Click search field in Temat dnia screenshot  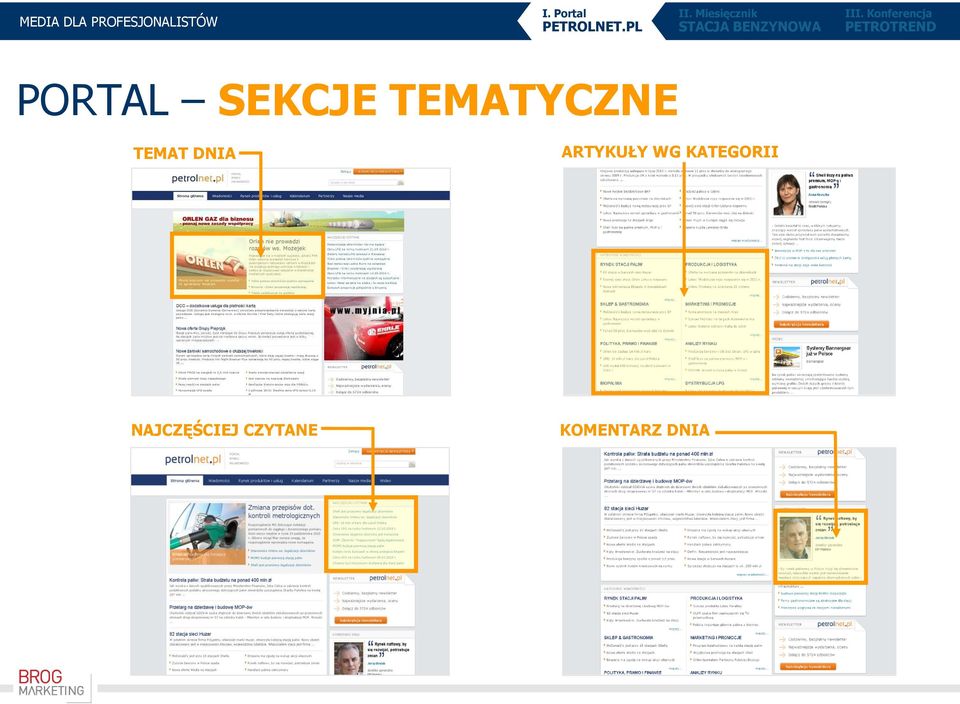pos(362,182)
